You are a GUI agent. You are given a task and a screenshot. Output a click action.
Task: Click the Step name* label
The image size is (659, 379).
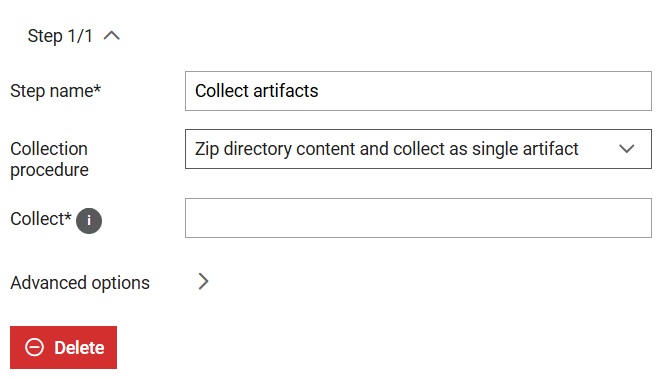pyautogui.click(x=55, y=91)
